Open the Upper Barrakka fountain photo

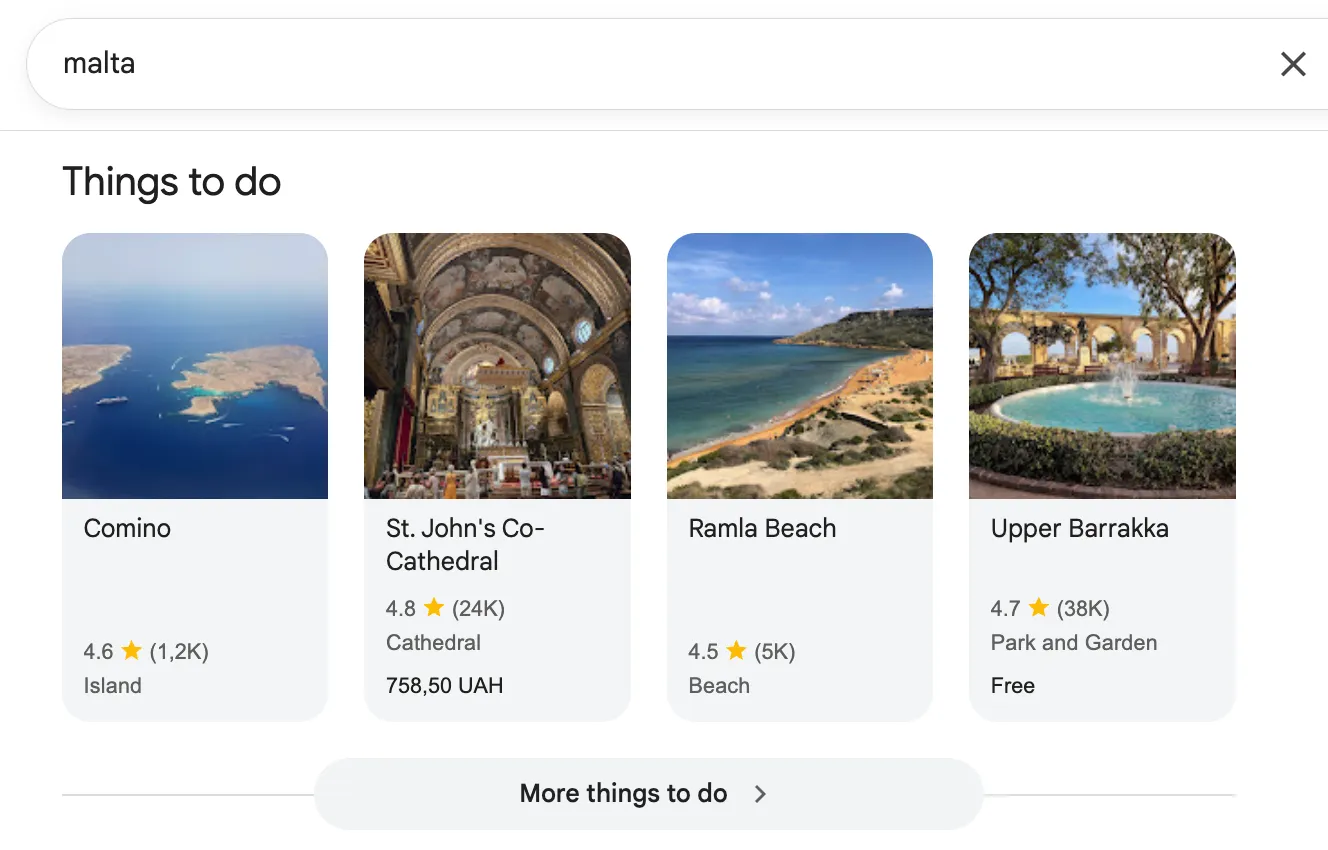[1102, 366]
